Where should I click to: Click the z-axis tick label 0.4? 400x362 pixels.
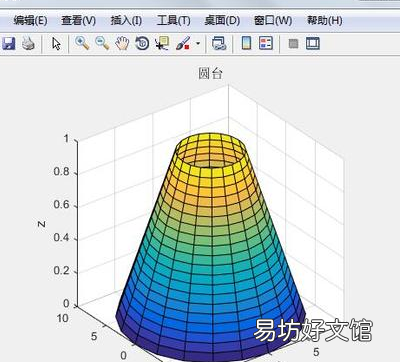tap(61, 237)
